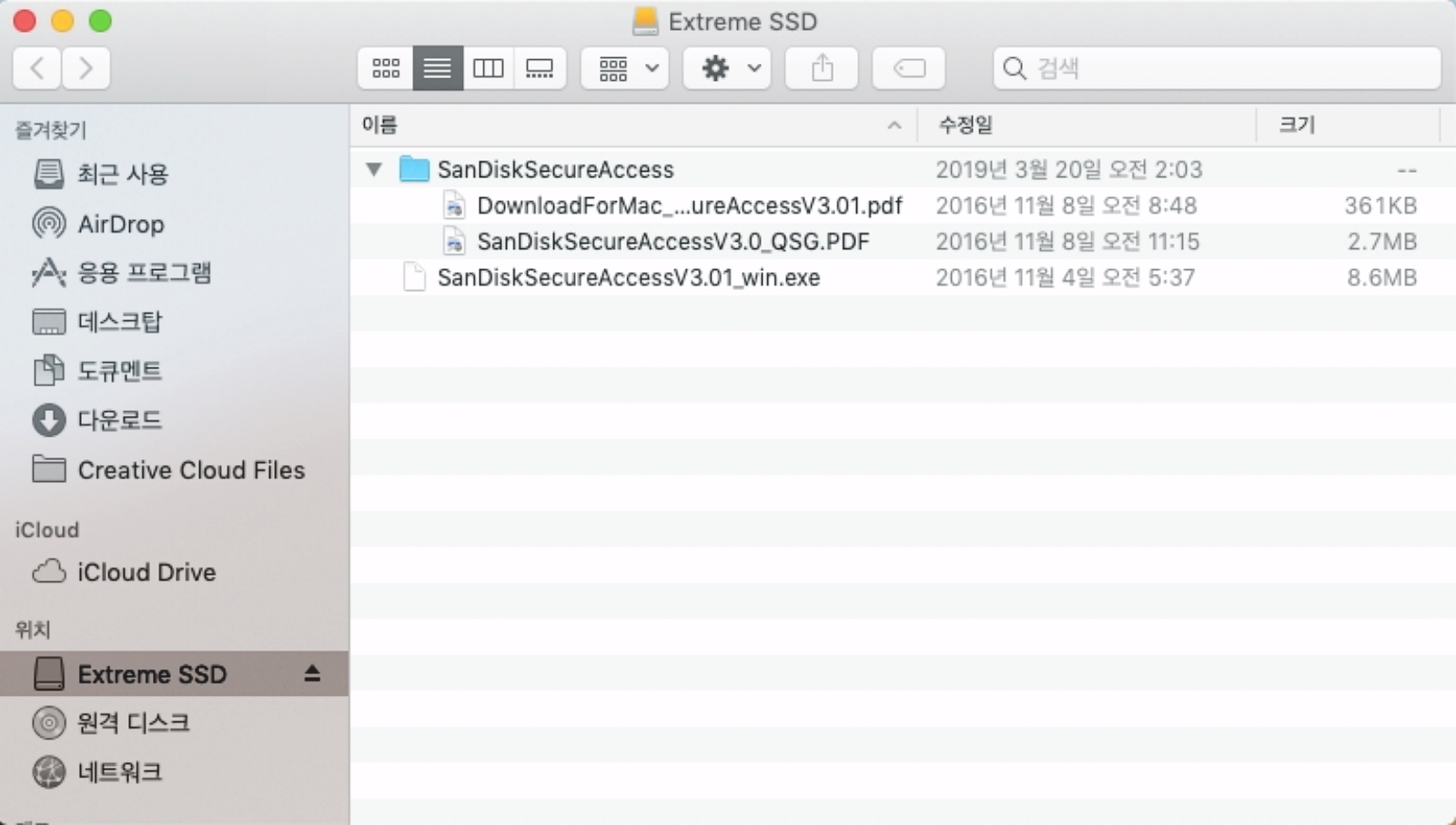Click the iCloud section header
The height and width of the screenshot is (825, 1456).
[47, 530]
